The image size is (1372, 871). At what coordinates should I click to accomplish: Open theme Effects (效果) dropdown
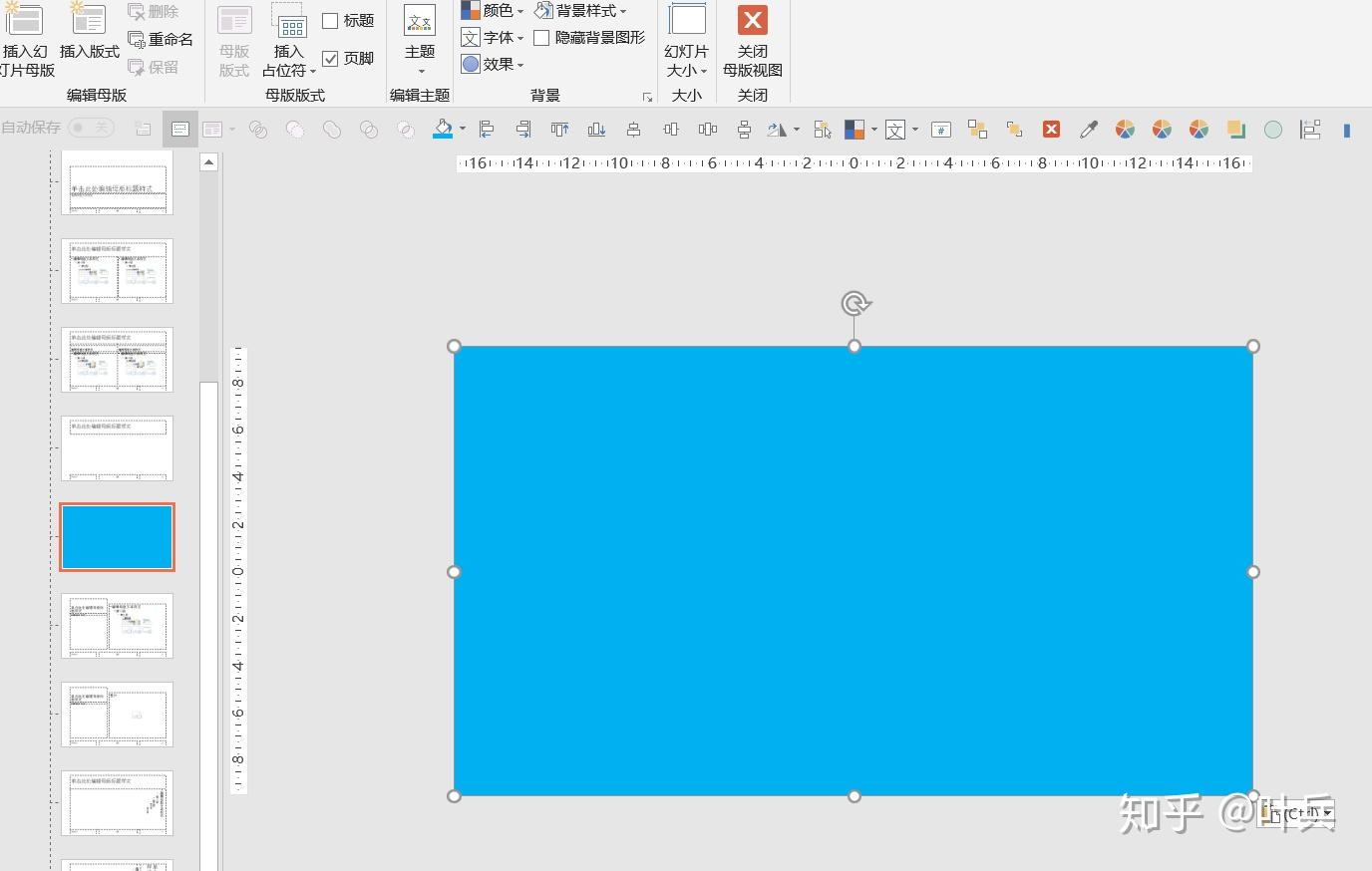pos(493,65)
